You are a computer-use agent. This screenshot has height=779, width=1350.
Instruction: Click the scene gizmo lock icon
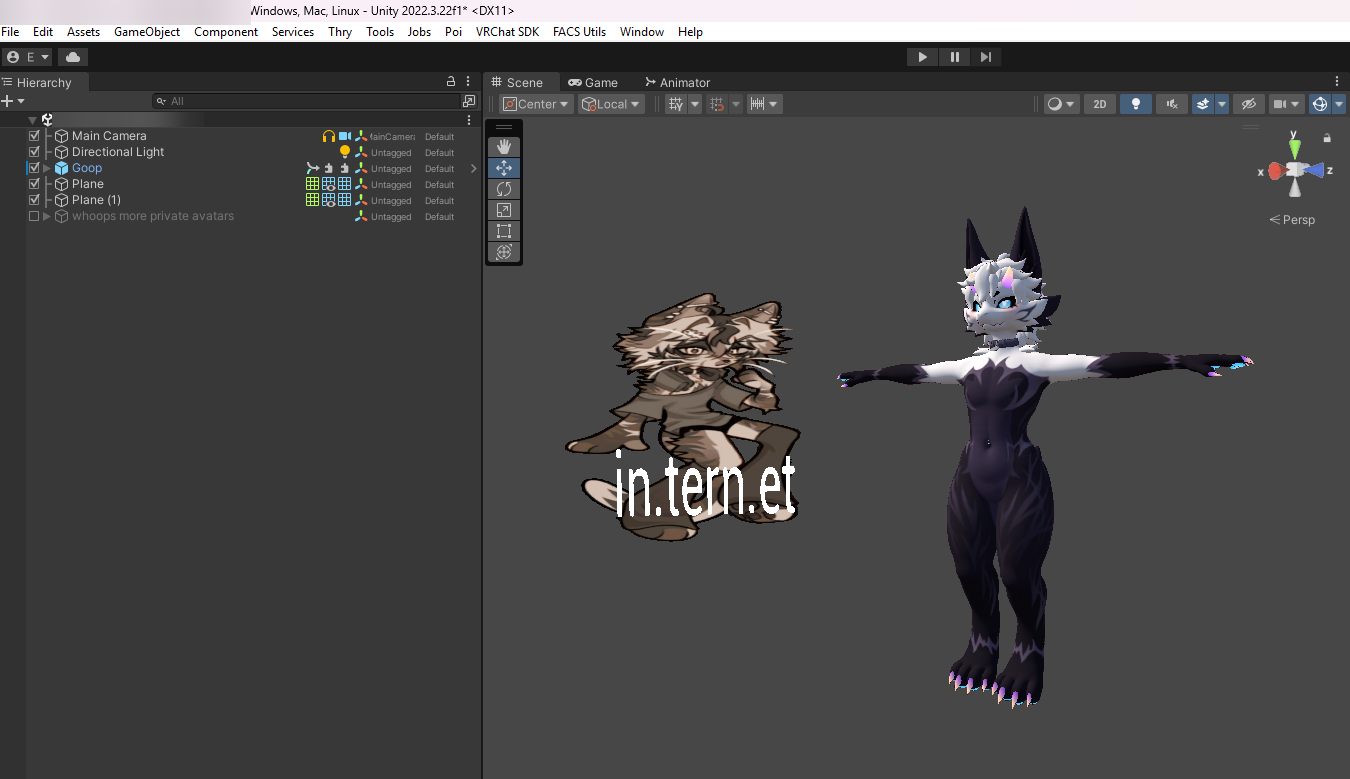click(1327, 138)
